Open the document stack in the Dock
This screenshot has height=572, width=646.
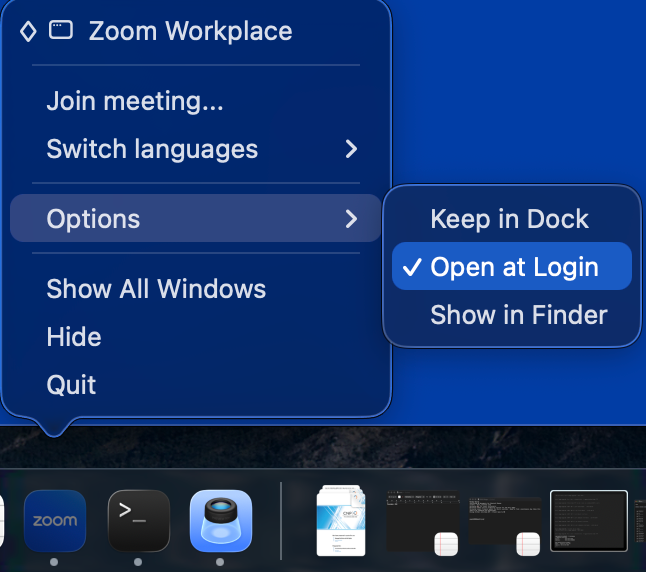pyautogui.click(x=342, y=520)
